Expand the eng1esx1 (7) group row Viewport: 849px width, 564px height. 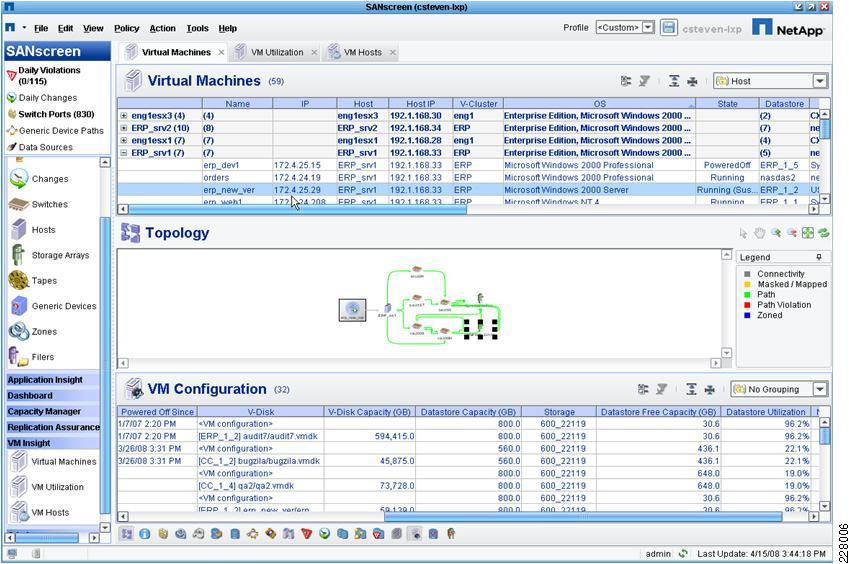point(123,140)
